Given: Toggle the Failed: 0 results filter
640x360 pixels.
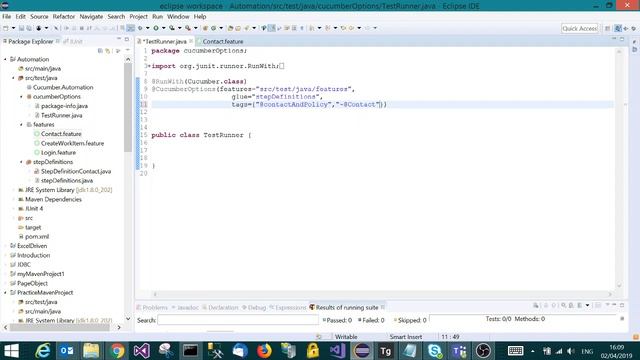Looking at the screenshot, I should (x=371, y=320).
